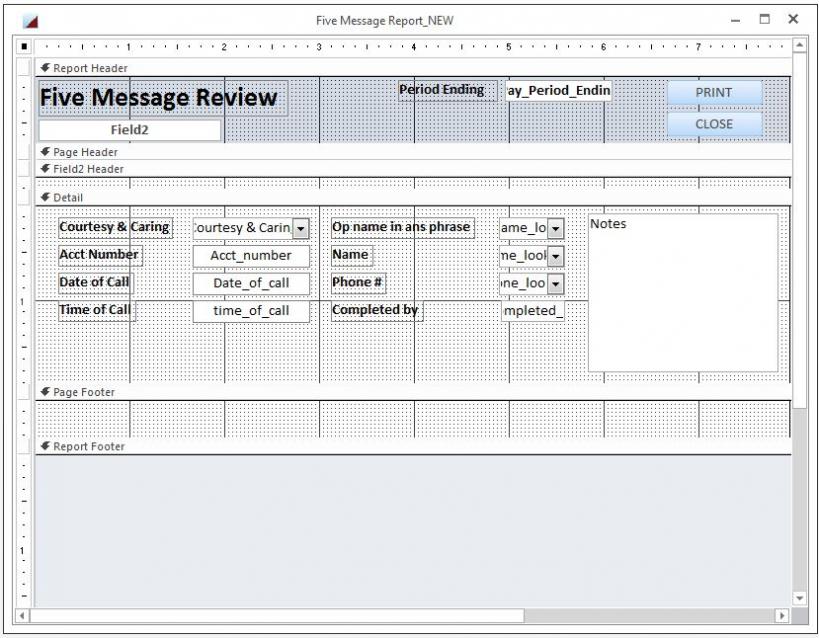Select the Notes text box
The height and width of the screenshot is (638, 819).
[683, 293]
